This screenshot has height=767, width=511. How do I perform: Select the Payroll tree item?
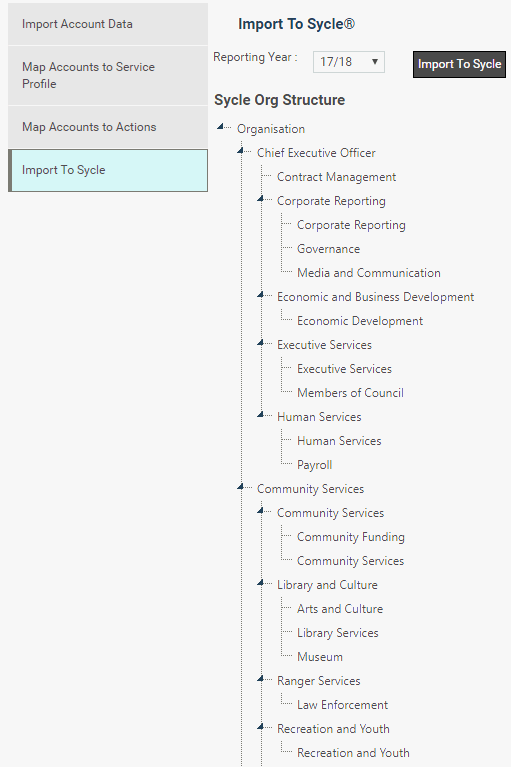click(314, 465)
